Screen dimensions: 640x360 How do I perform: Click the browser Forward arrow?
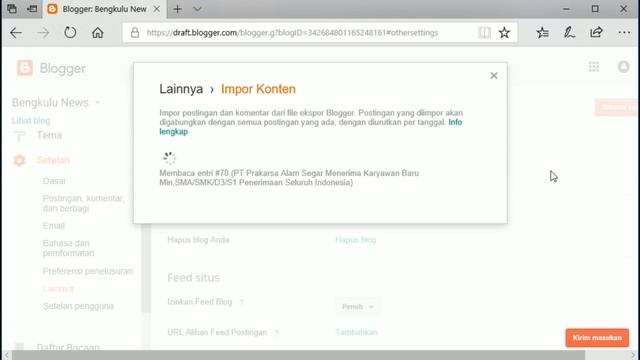click(43, 33)
